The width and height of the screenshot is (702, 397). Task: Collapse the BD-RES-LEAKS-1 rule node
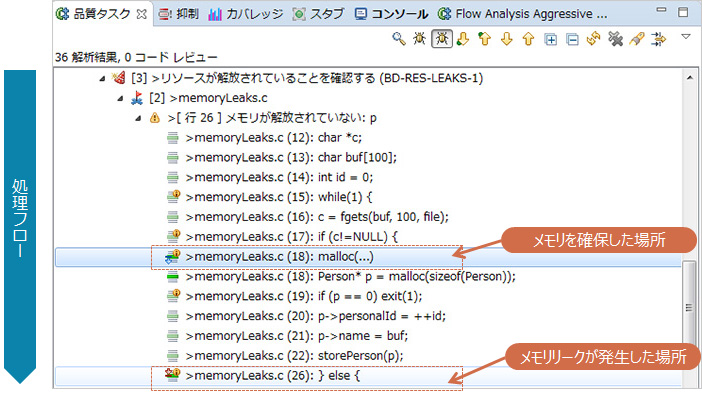tap(102, 79)
